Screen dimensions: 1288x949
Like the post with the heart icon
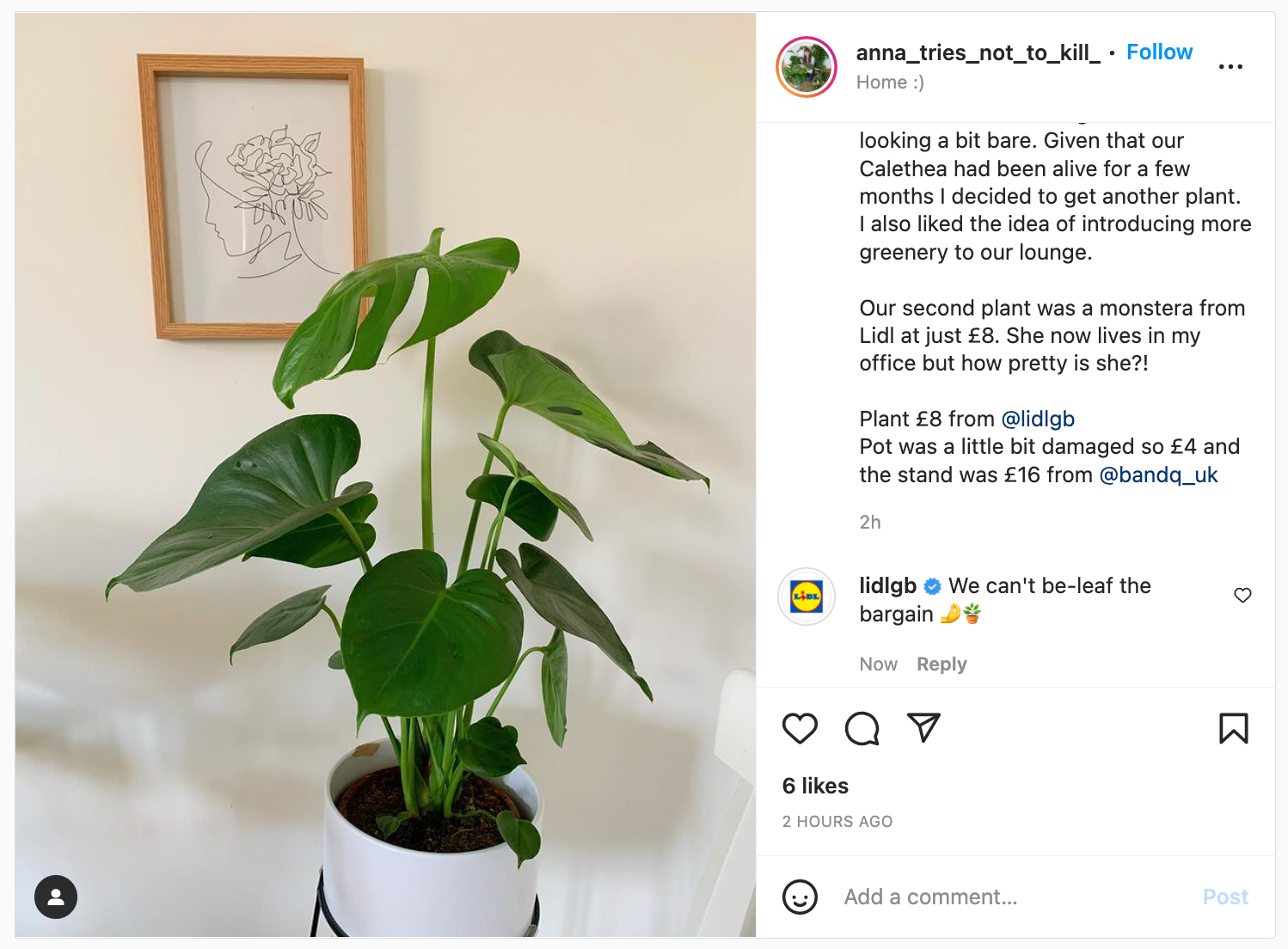point(800,729)
